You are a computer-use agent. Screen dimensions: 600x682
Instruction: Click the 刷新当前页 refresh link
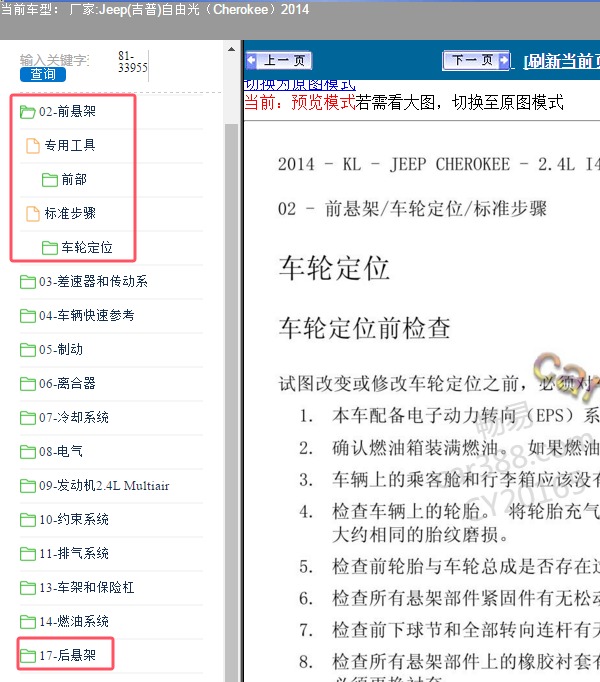coord(561,61)
